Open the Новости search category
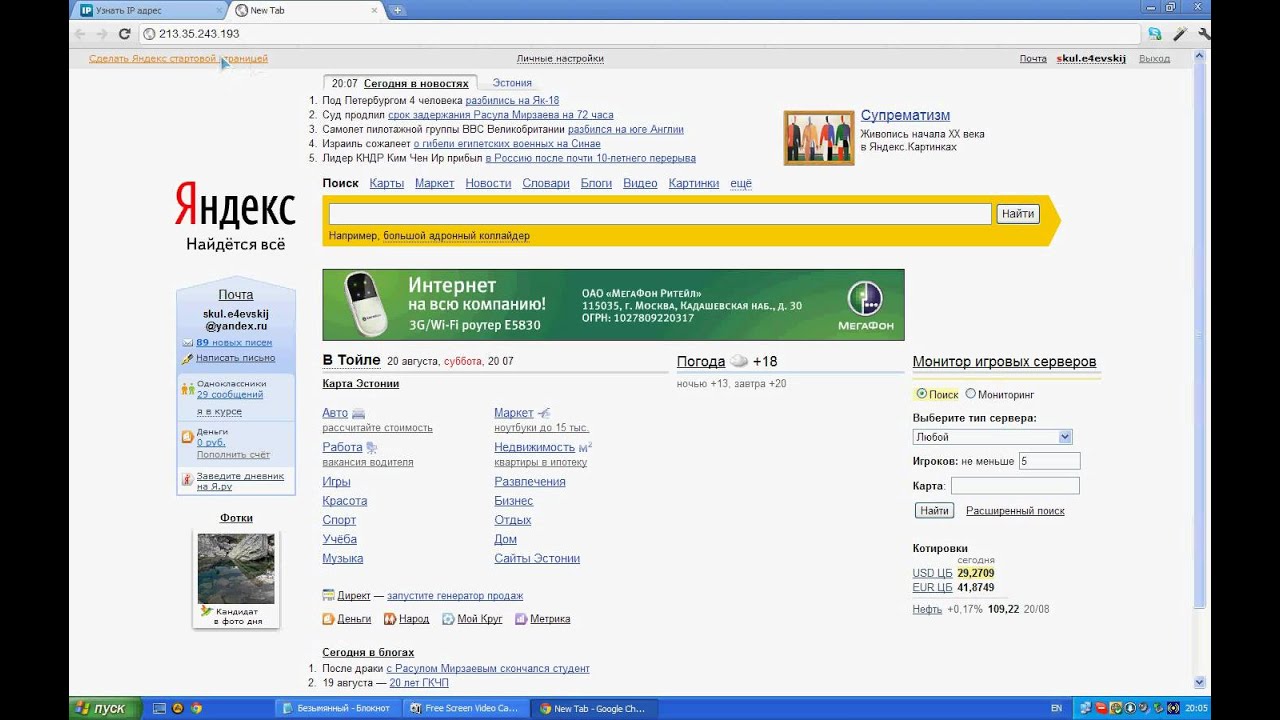The image size is (1280, 720). 488,183
